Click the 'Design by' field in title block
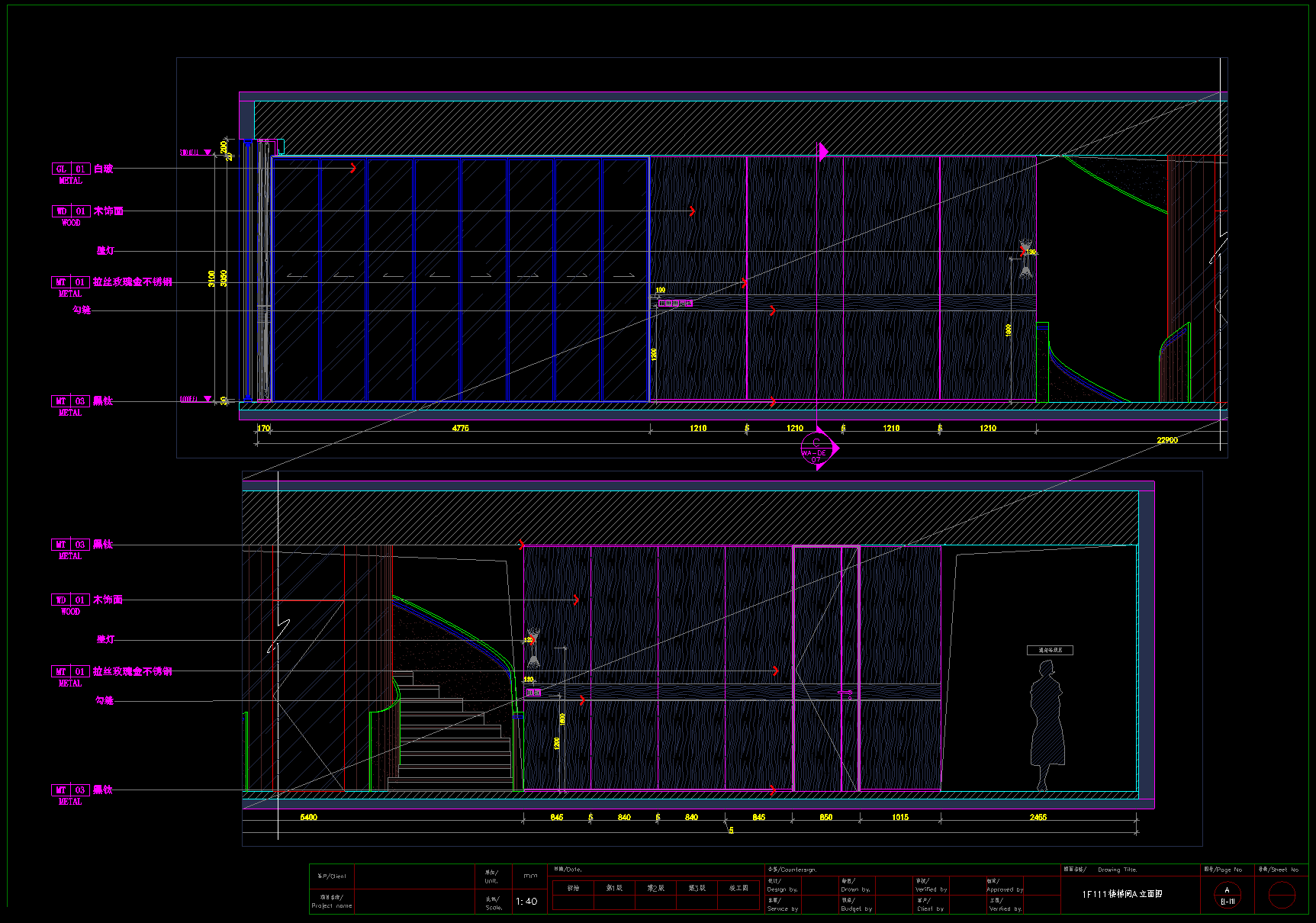This screenshot has height=923, width=1316. pyautogui.click(x=783, y=886)
